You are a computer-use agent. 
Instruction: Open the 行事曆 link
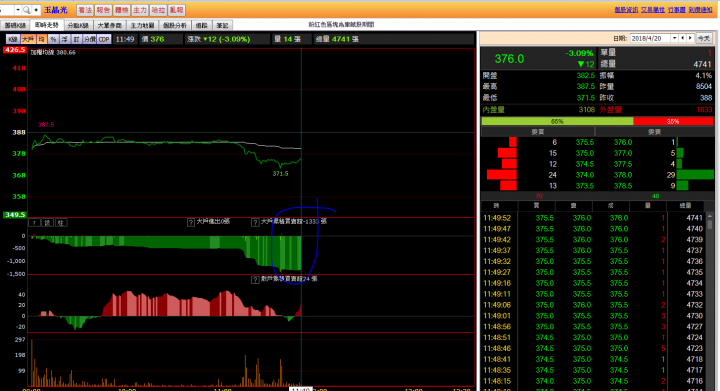(676, 10)
